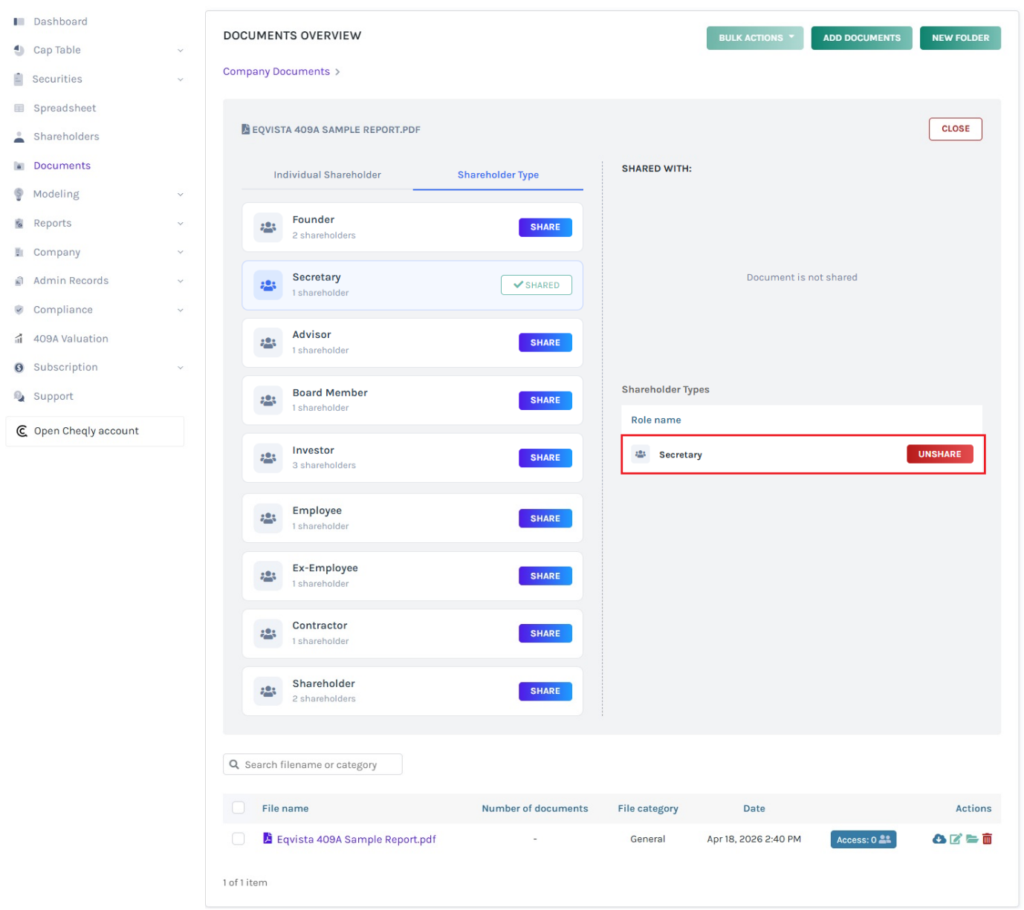Click the edit icon in Actions
1024x910 pixels.
(955, 839)
